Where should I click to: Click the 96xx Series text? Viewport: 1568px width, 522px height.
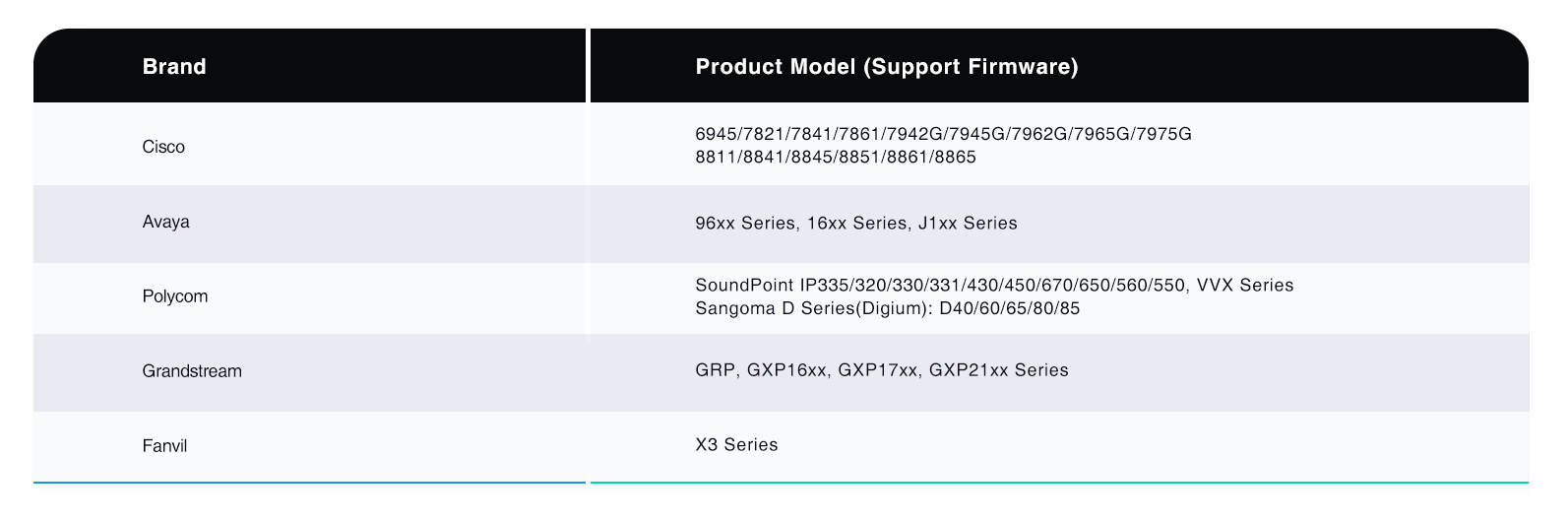[744, 224]
